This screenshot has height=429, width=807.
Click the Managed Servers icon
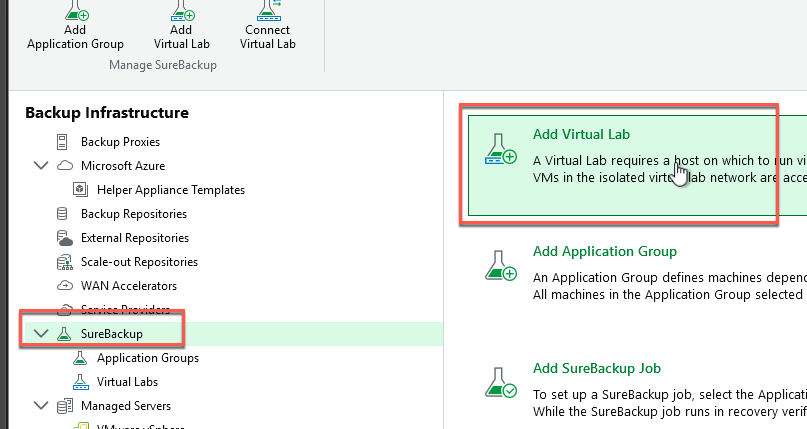click(x=65, y=406)
